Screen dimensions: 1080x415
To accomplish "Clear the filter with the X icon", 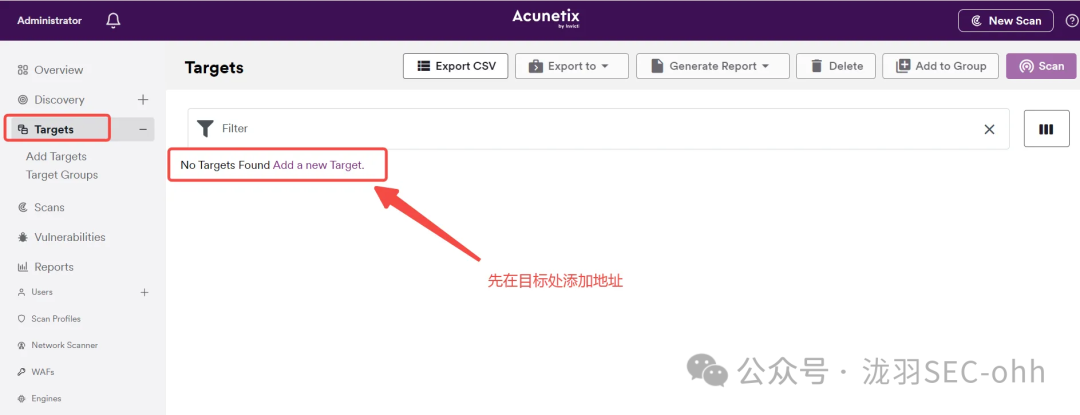I will tap(990, 129).
